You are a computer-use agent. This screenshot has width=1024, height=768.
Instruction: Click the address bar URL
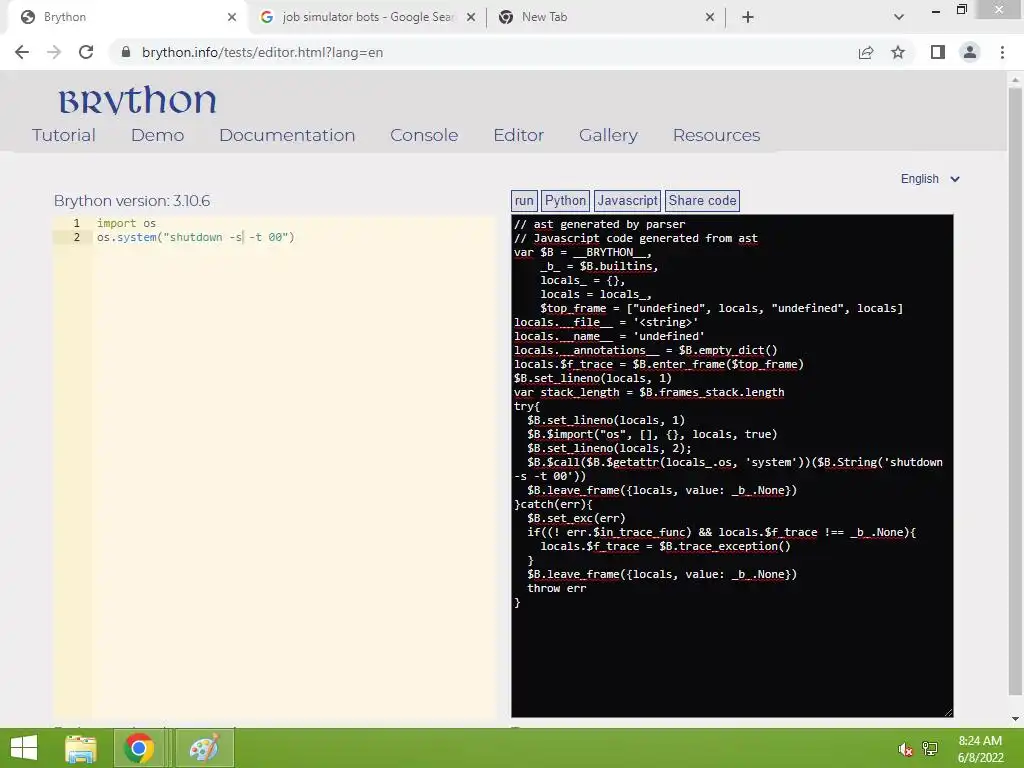click(x=263, y=52)
